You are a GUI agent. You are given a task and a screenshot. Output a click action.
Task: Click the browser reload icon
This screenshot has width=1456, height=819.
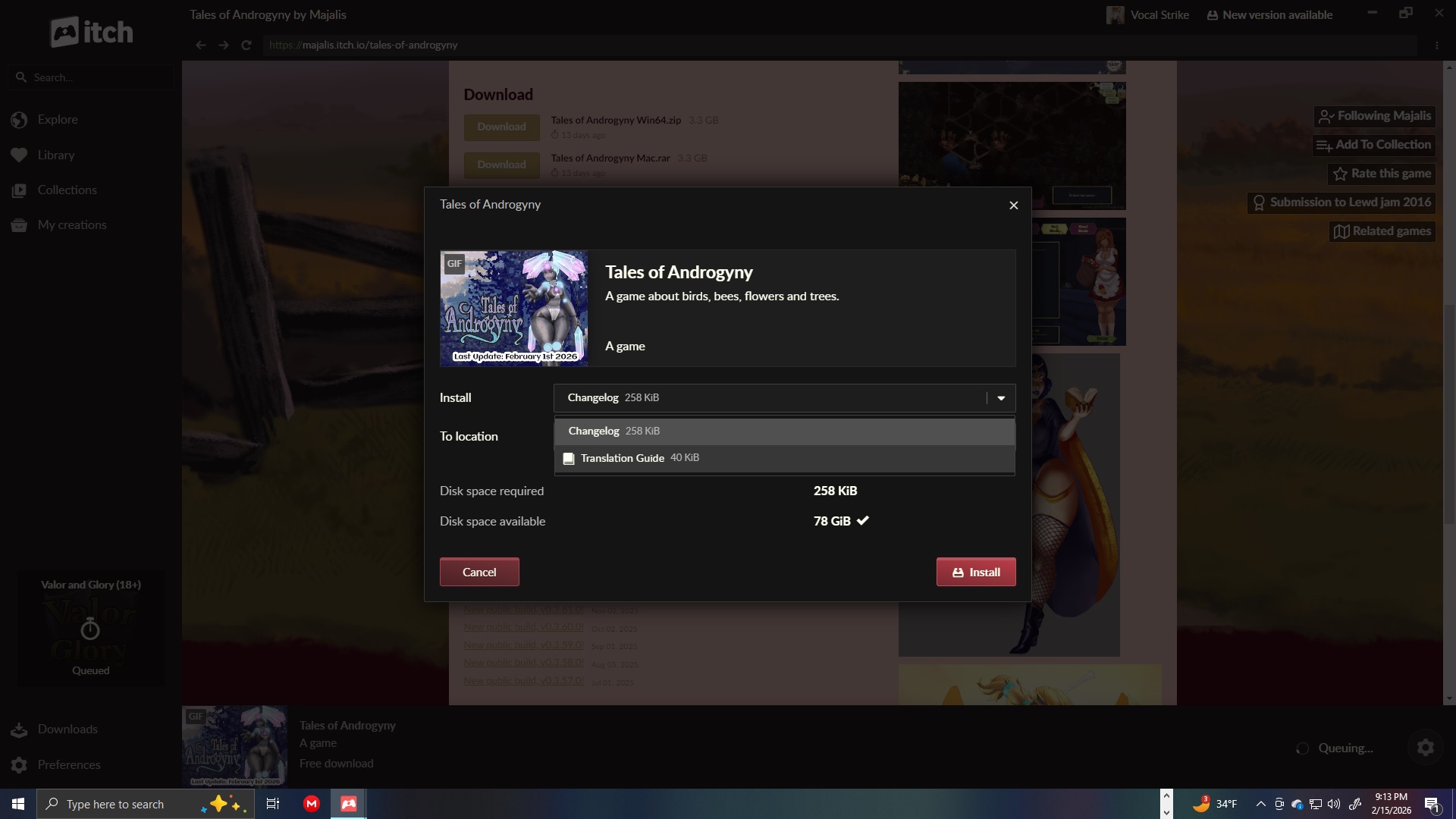point(246,45)
